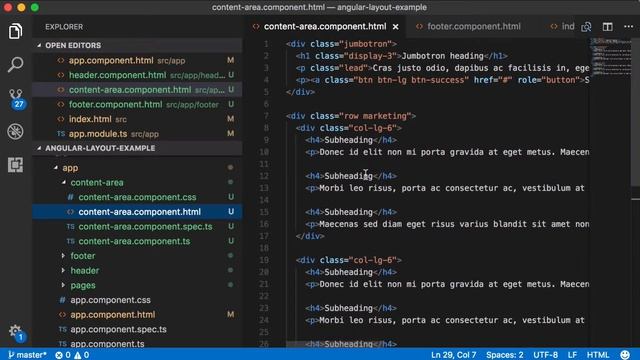Switch to the footer.component.html tab

(x=473, y=27)
